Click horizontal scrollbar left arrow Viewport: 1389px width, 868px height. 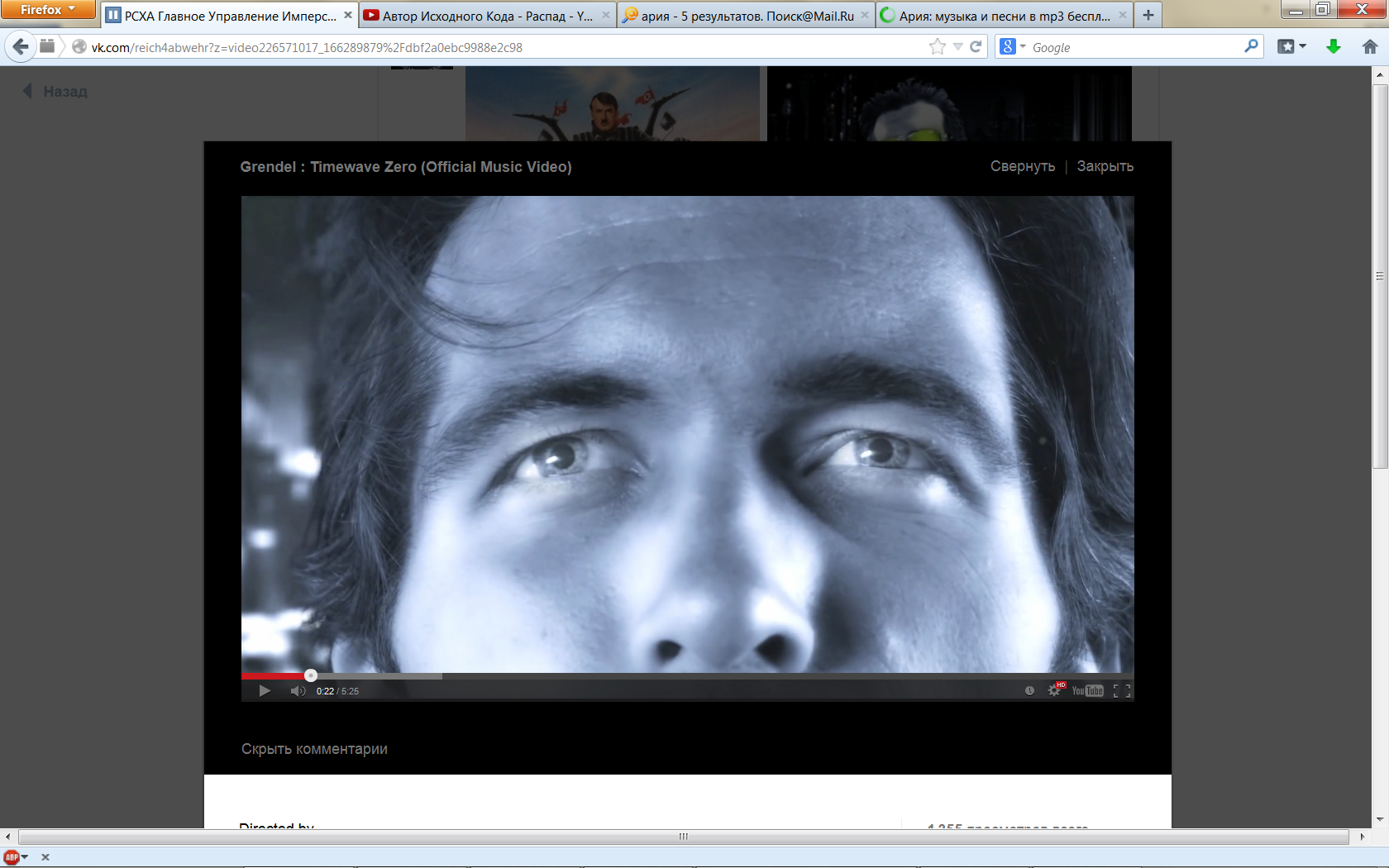7,837
